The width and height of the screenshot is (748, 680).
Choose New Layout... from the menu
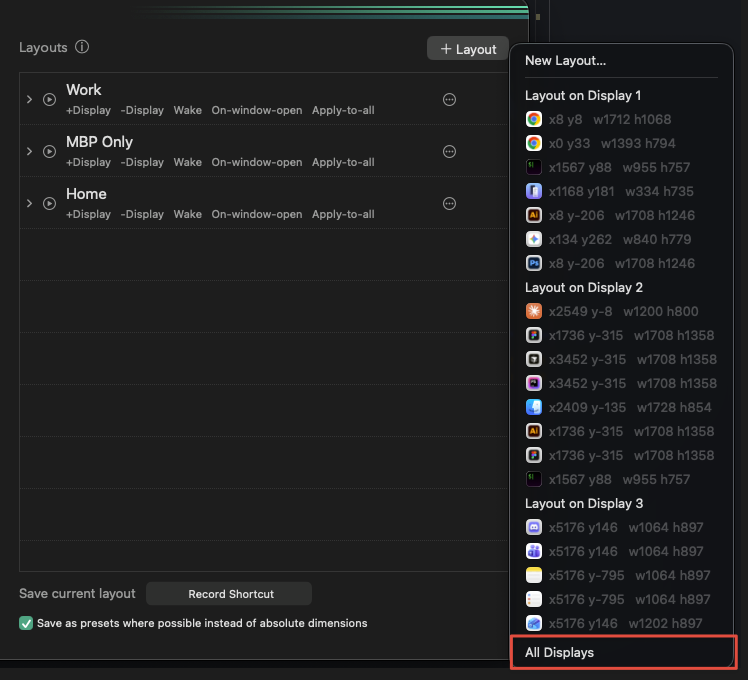[x=565, y=61]
